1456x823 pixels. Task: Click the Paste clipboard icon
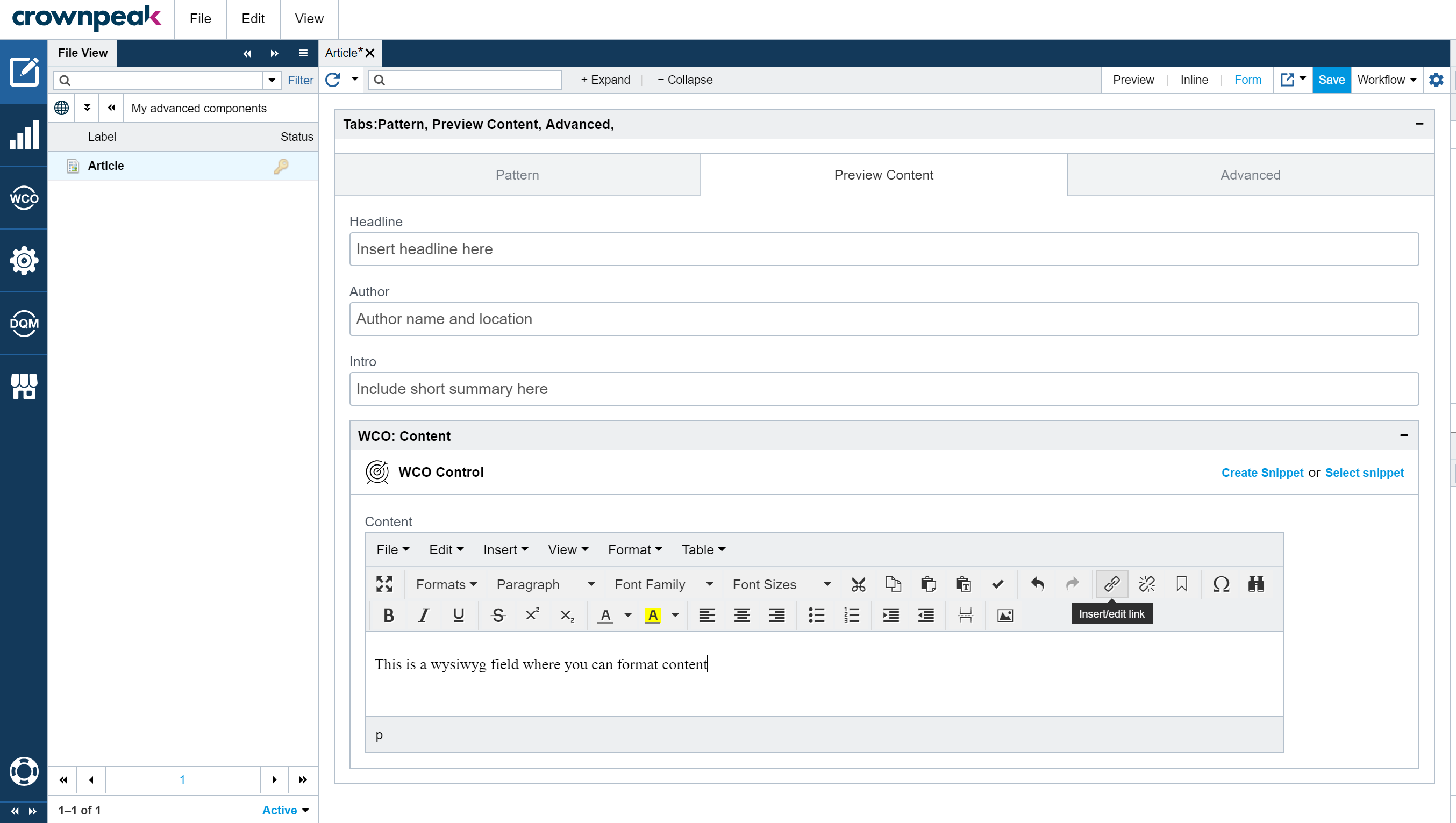coord(928,584)
